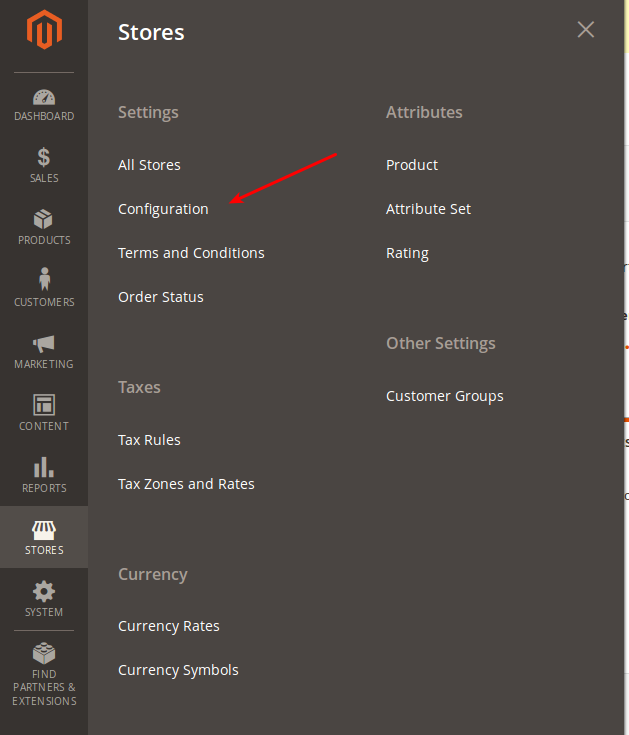Go to Configuration under Settings

(x=163, y=209)
